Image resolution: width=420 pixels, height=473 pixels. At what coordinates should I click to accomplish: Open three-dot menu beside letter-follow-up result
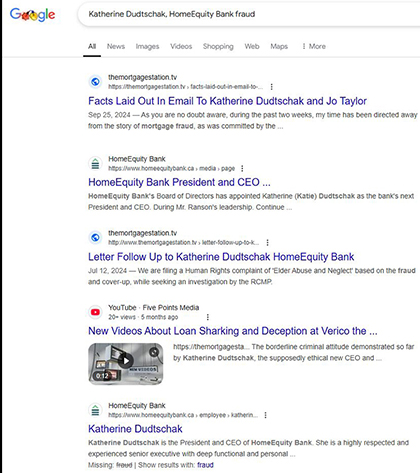[x=267, y=242]
